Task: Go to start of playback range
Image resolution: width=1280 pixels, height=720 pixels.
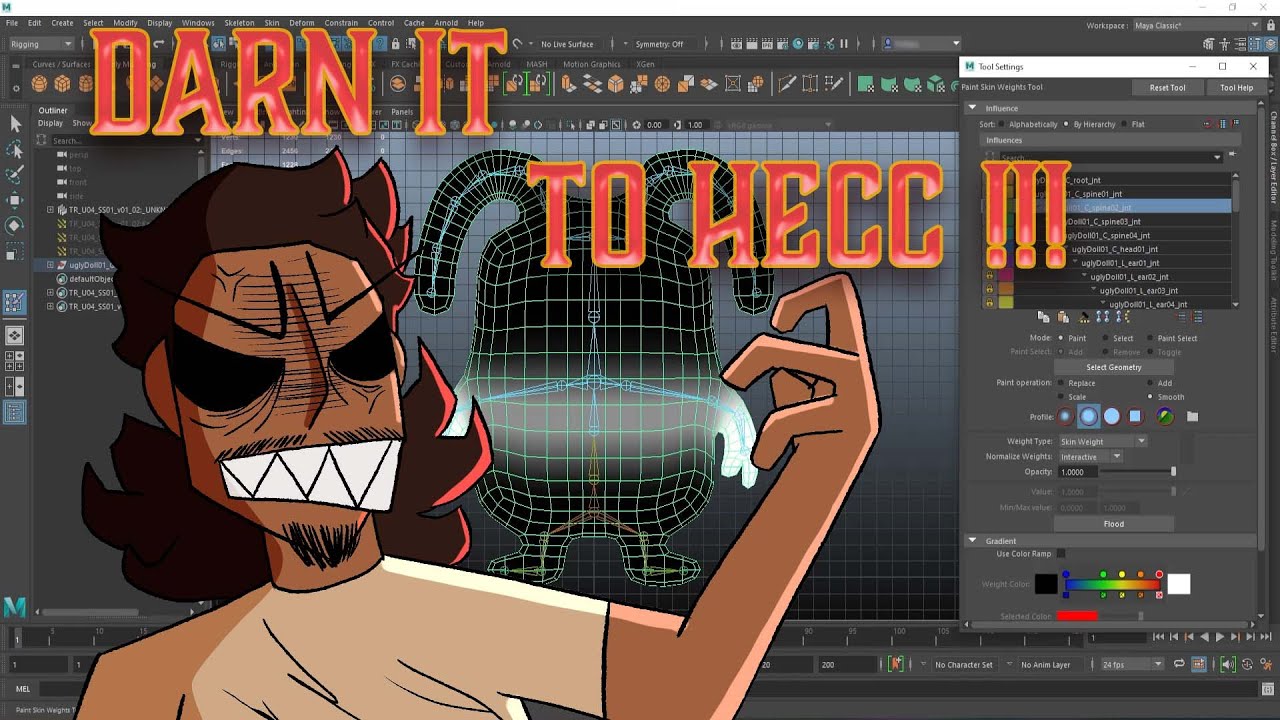Action: pos(1158,637)
